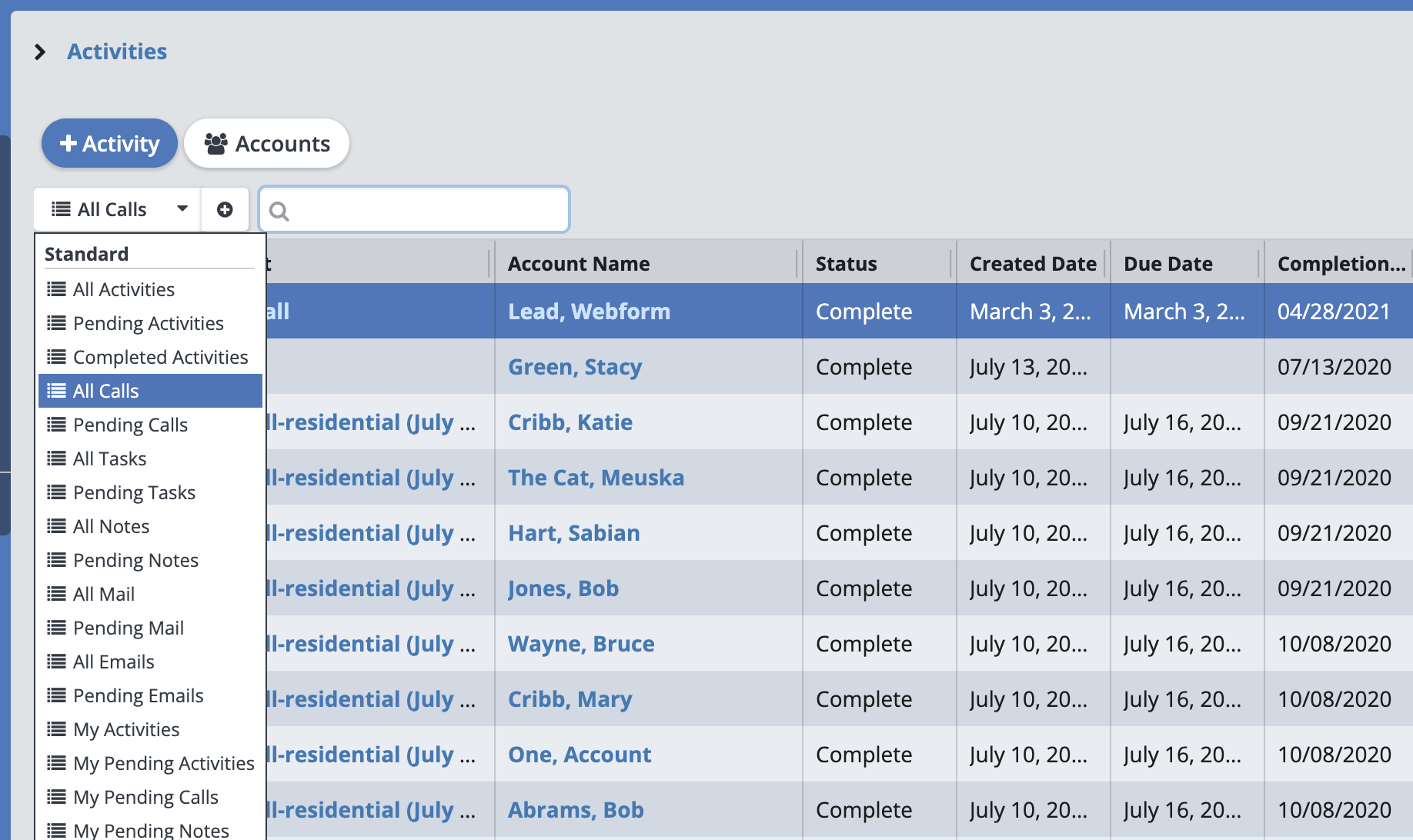Viewport: 1413px width, 840px height.
Task: Select All Activities from the view list
Action: coord(123,289)
